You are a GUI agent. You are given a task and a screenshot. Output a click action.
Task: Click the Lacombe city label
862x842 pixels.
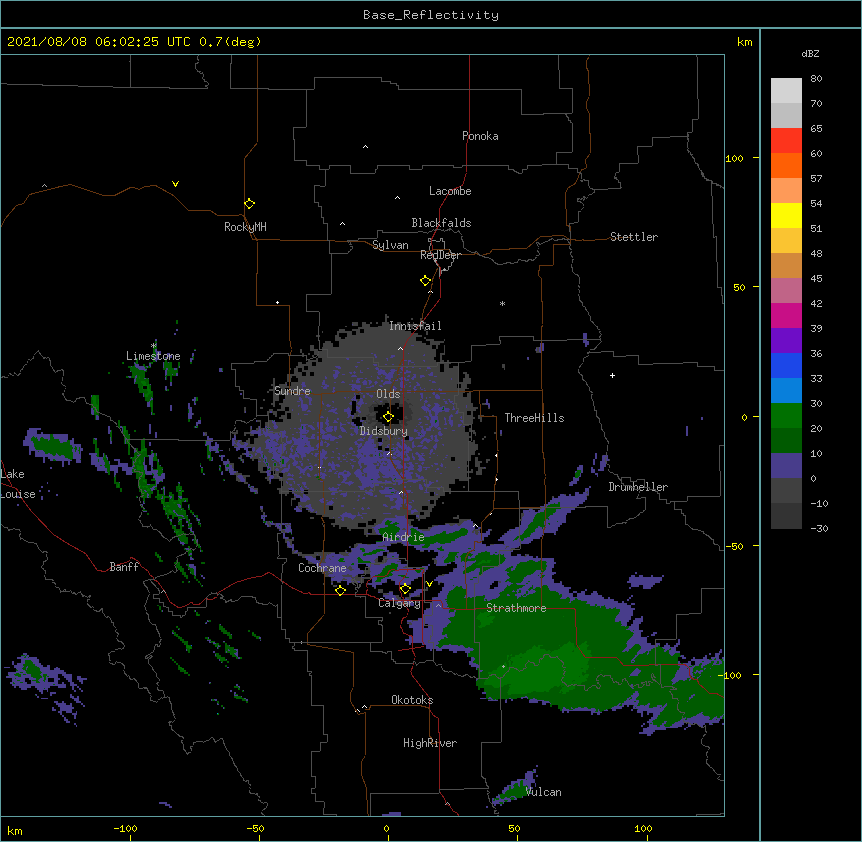point(450,191)
